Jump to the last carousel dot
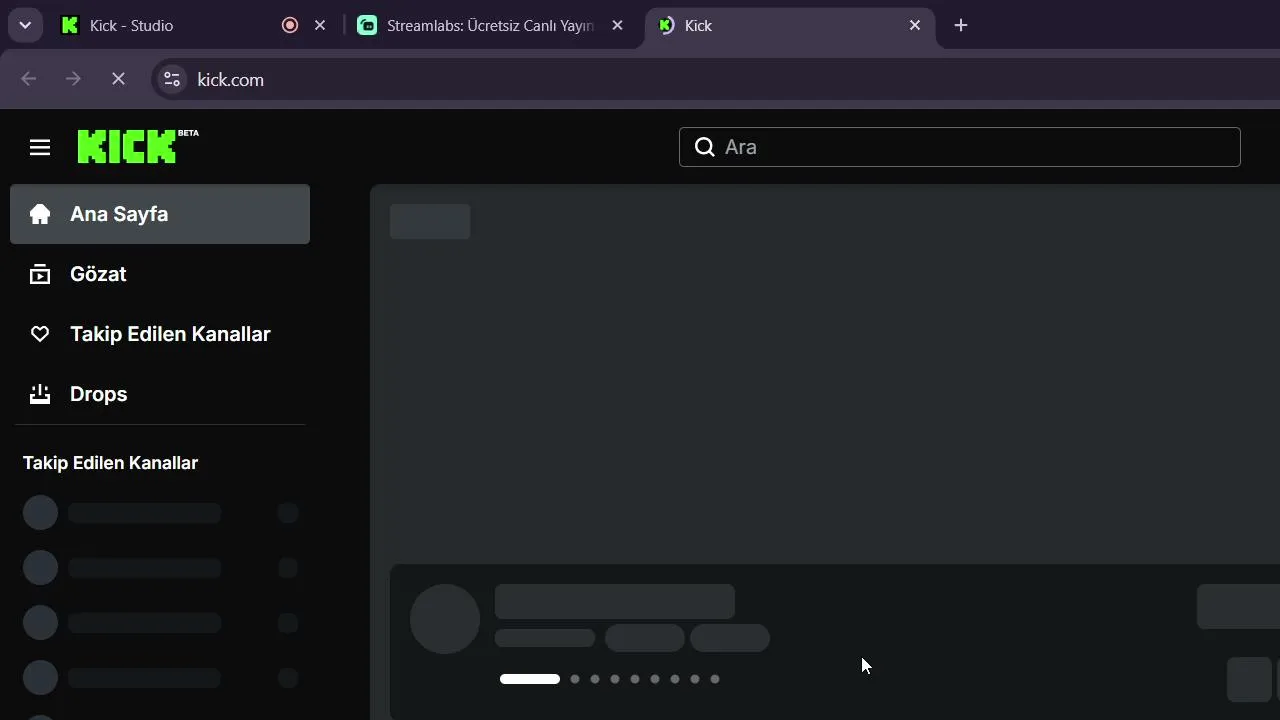Viewport: 1280px width, 720px height. [715, 679]
